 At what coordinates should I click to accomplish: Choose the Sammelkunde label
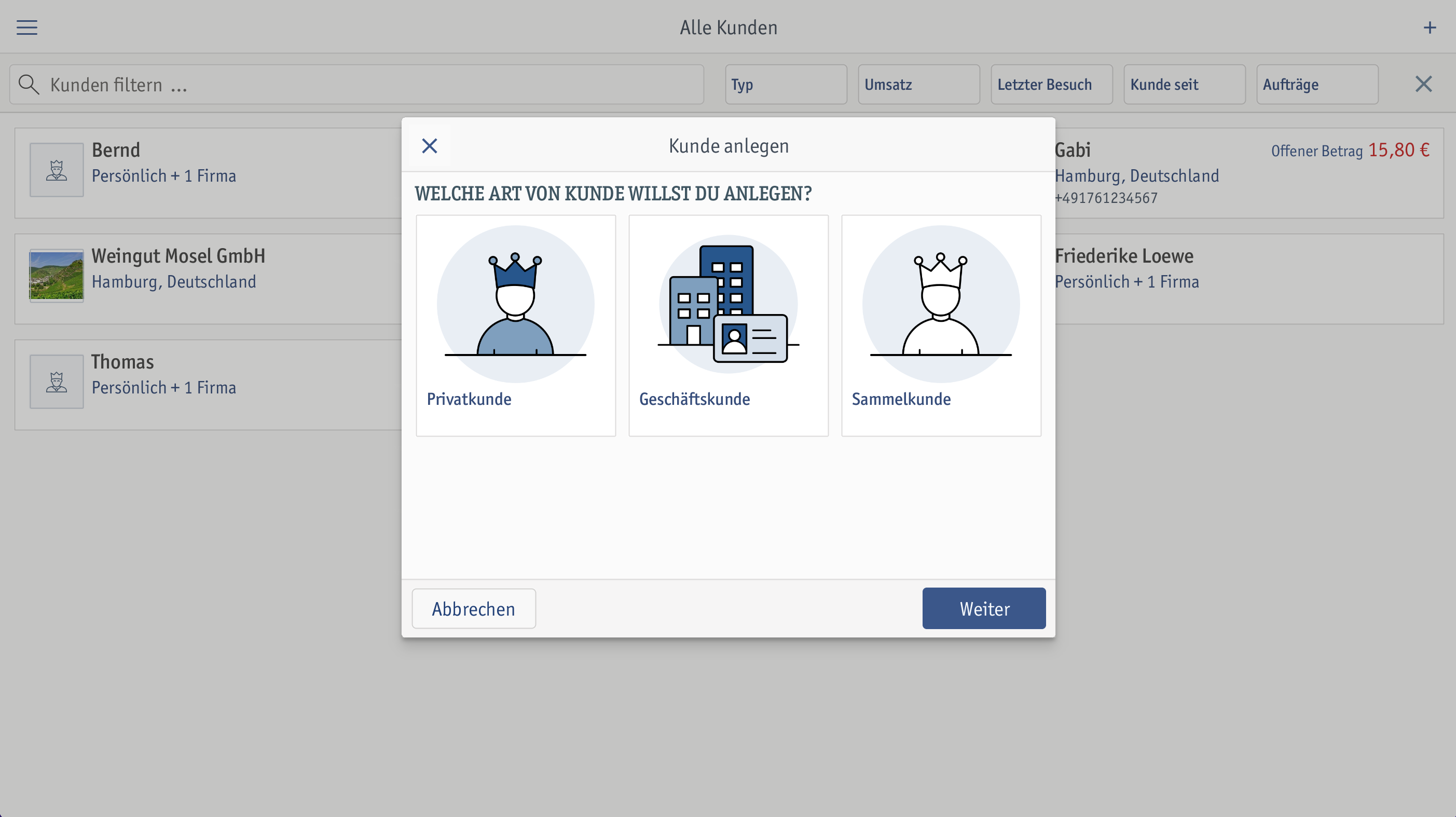point(901,399)
